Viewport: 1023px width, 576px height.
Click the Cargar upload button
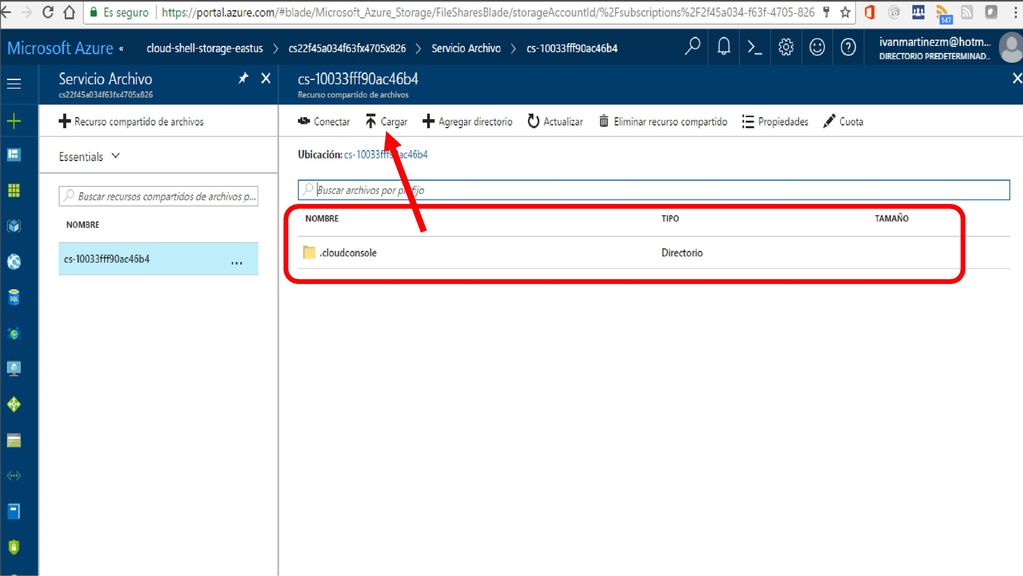click(x=386, y=121)
